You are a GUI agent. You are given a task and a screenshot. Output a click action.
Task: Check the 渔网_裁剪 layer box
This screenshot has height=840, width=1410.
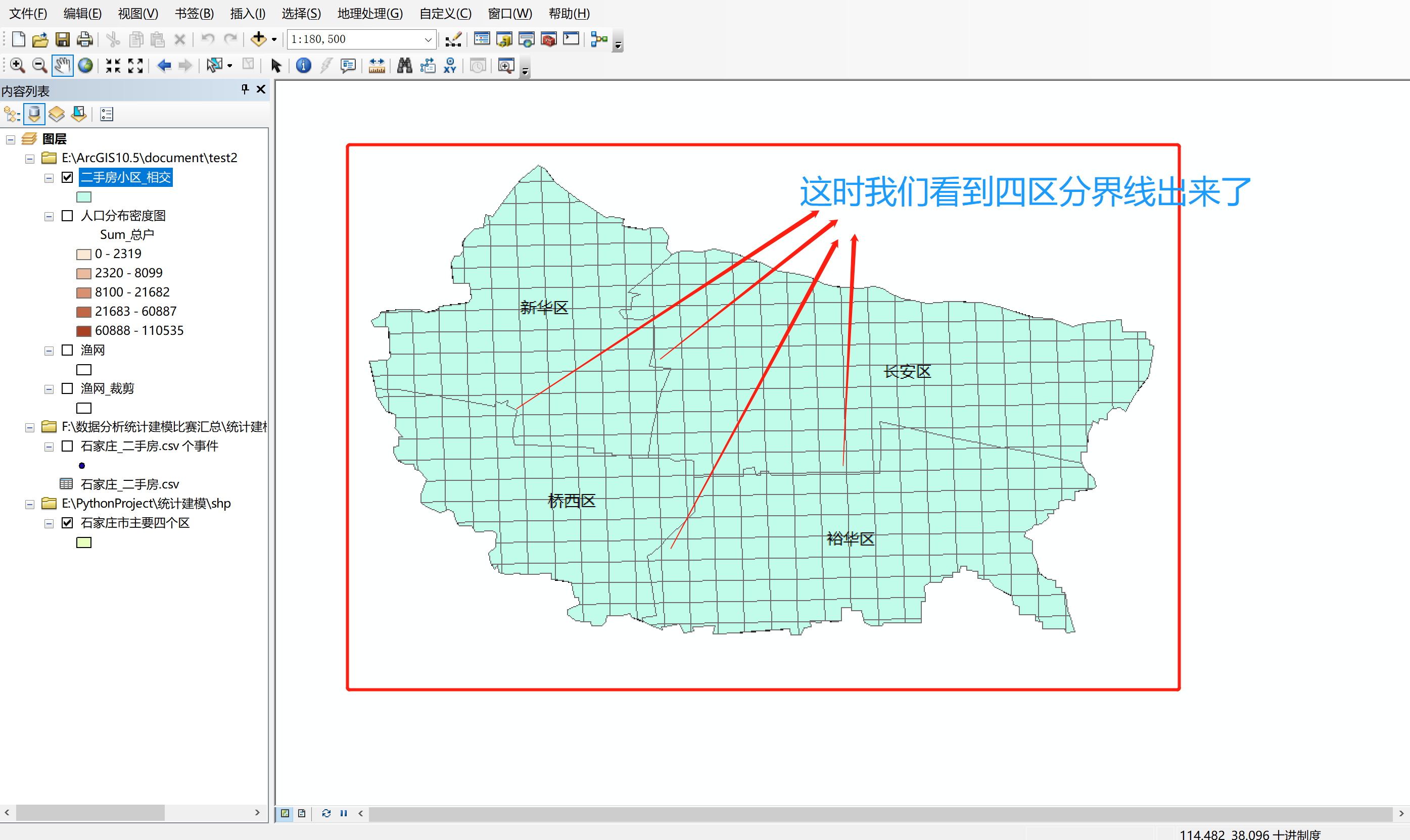pyautogui.click(x=67, y=388)
